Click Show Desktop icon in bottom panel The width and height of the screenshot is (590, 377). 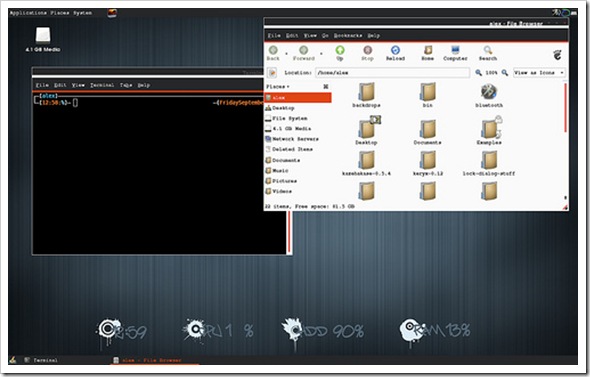click(x=13, y=360)
